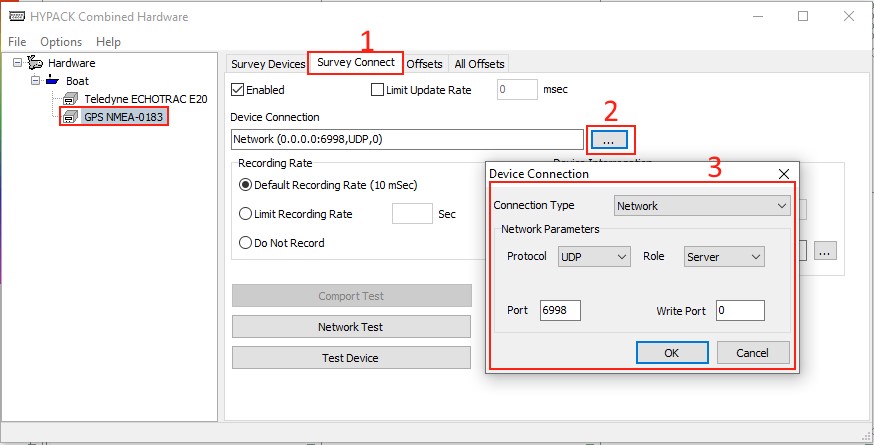
Task: Click the Boat icon in hardware tree
Action: (52, 81)
